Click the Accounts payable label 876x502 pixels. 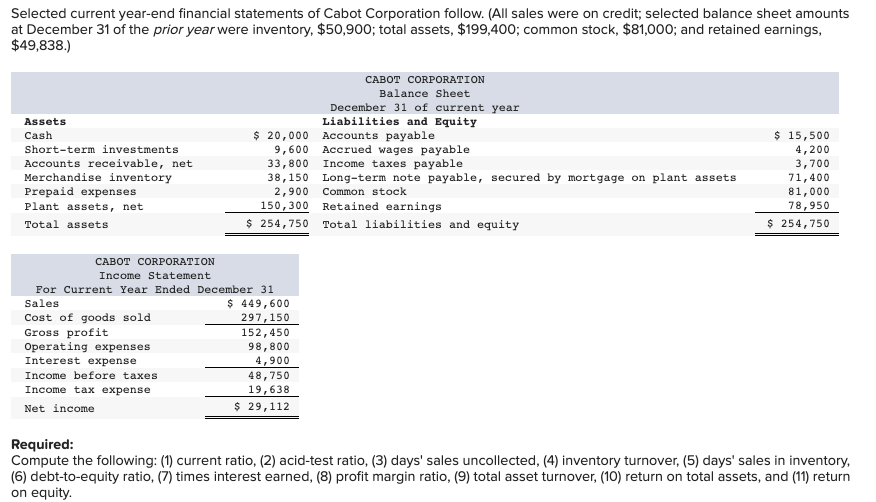[378, 136]
